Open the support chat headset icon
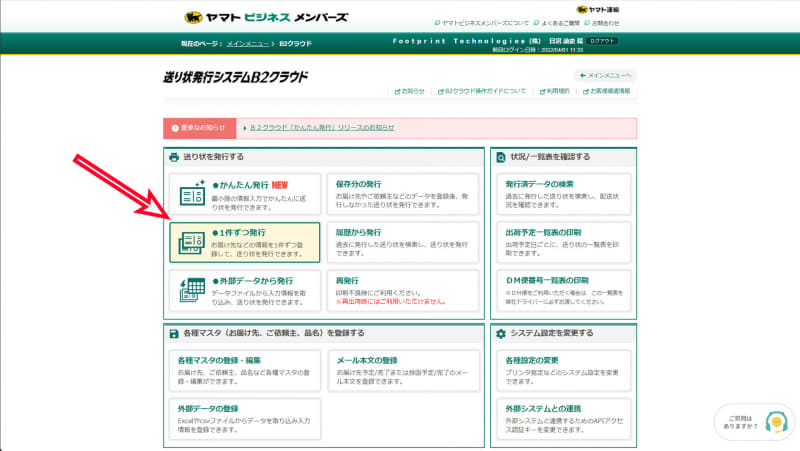The image size is (800, 451). pos(776,422)
